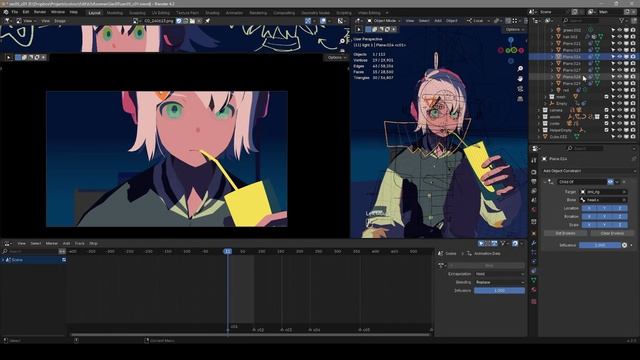Toggle Location X in Child Of constraint
This screenshot has width=640, height=360.
(x=589, y=208)
